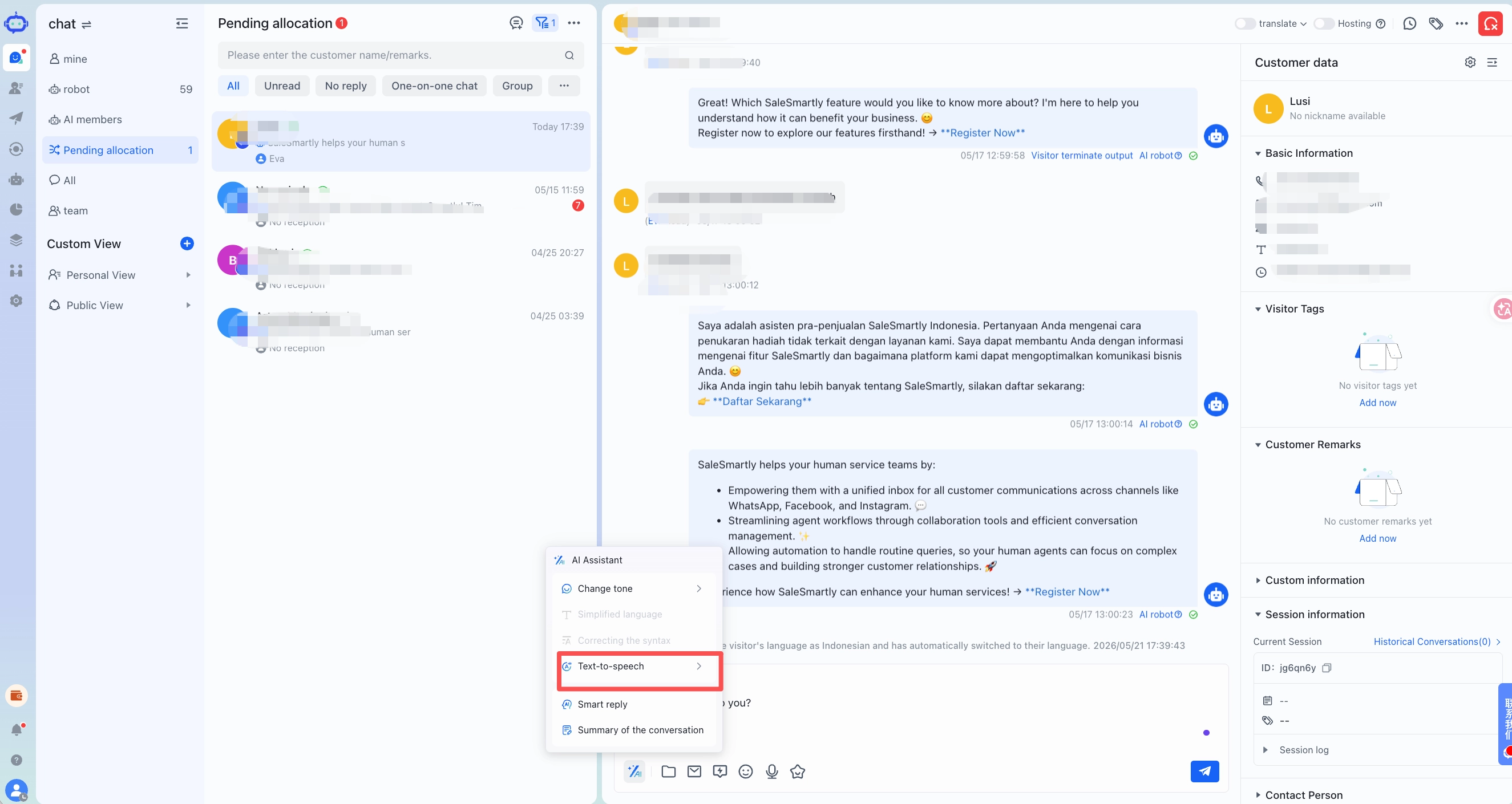
Task: Open the AI Assistant icon in the message toolbar
Action: pos(634,771)
